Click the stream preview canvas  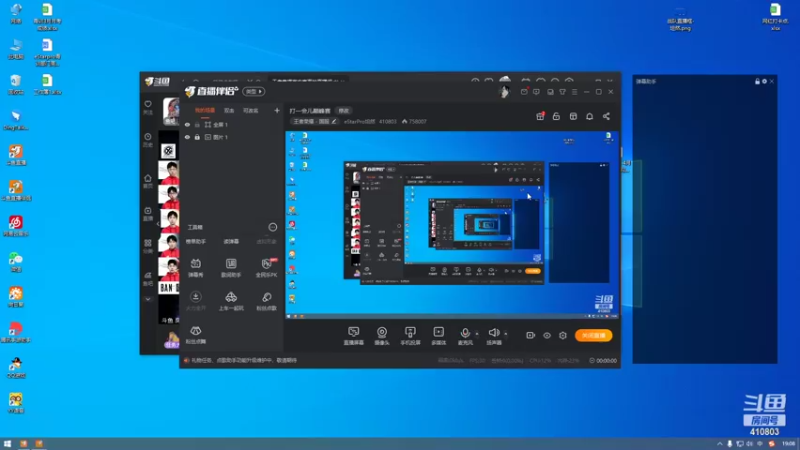[x=452, y=225]
